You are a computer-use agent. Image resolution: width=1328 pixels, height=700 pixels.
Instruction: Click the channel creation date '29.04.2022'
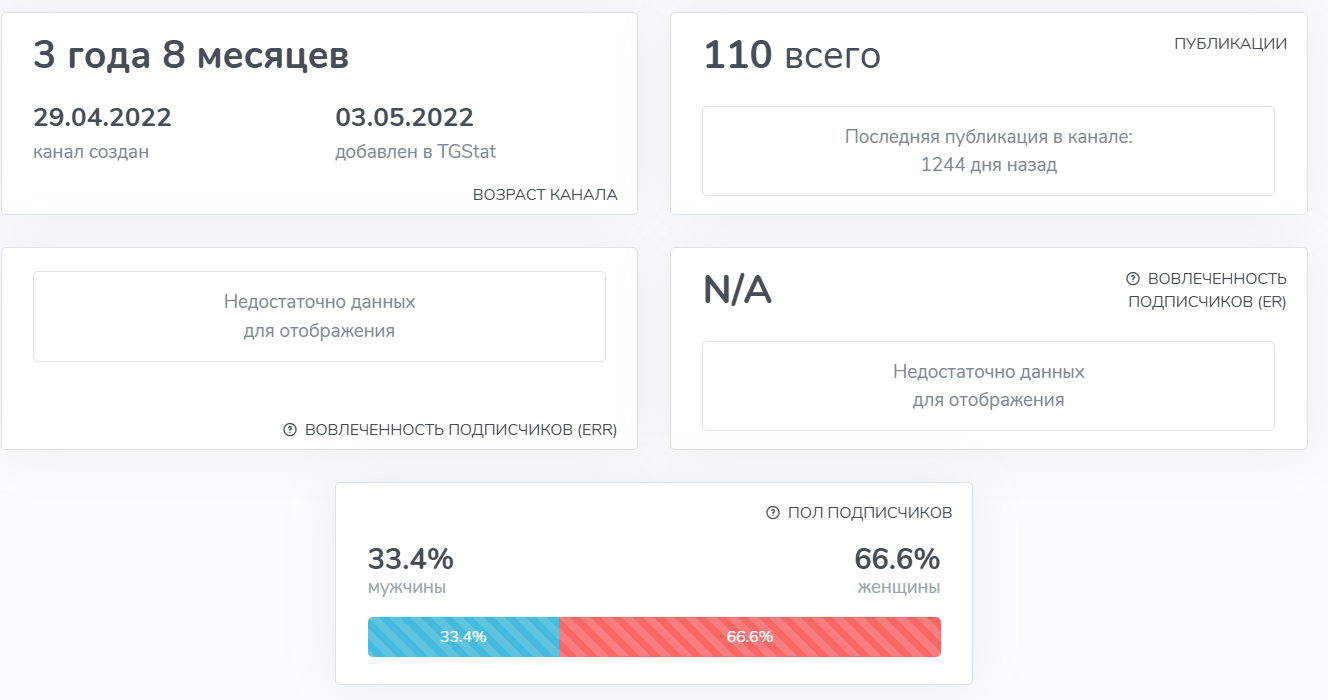[x=102, y=117]
